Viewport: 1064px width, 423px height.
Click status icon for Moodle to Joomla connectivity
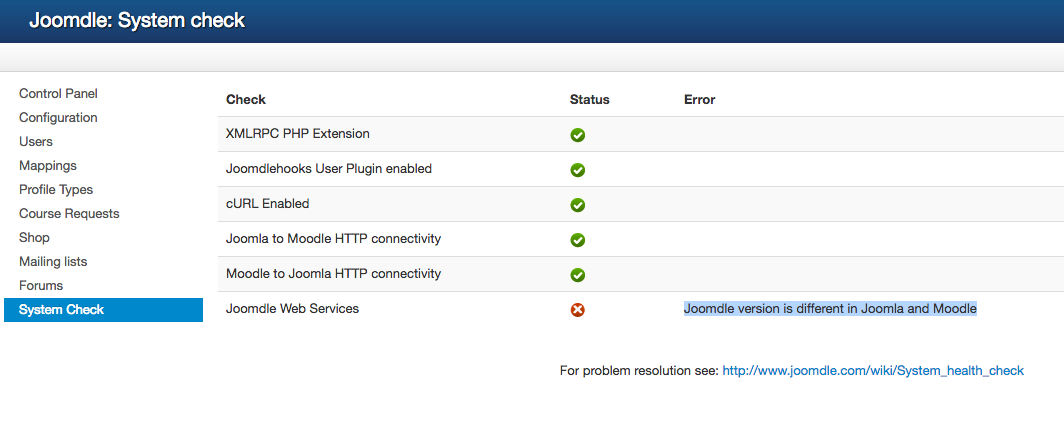click(577, 275)
